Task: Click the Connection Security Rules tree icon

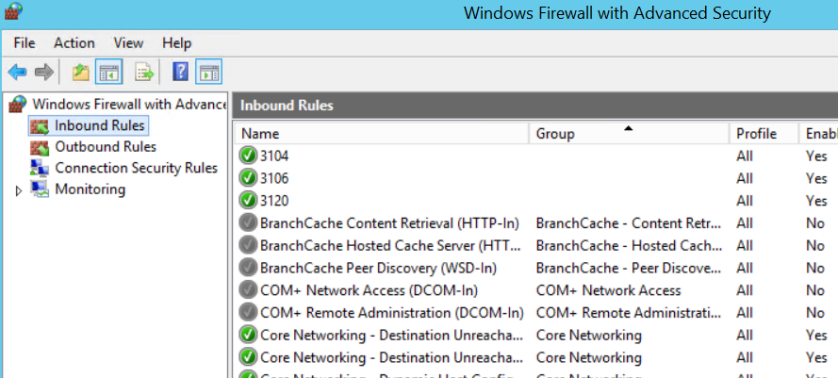Action: pyautogui.click(x=39, y=168)
